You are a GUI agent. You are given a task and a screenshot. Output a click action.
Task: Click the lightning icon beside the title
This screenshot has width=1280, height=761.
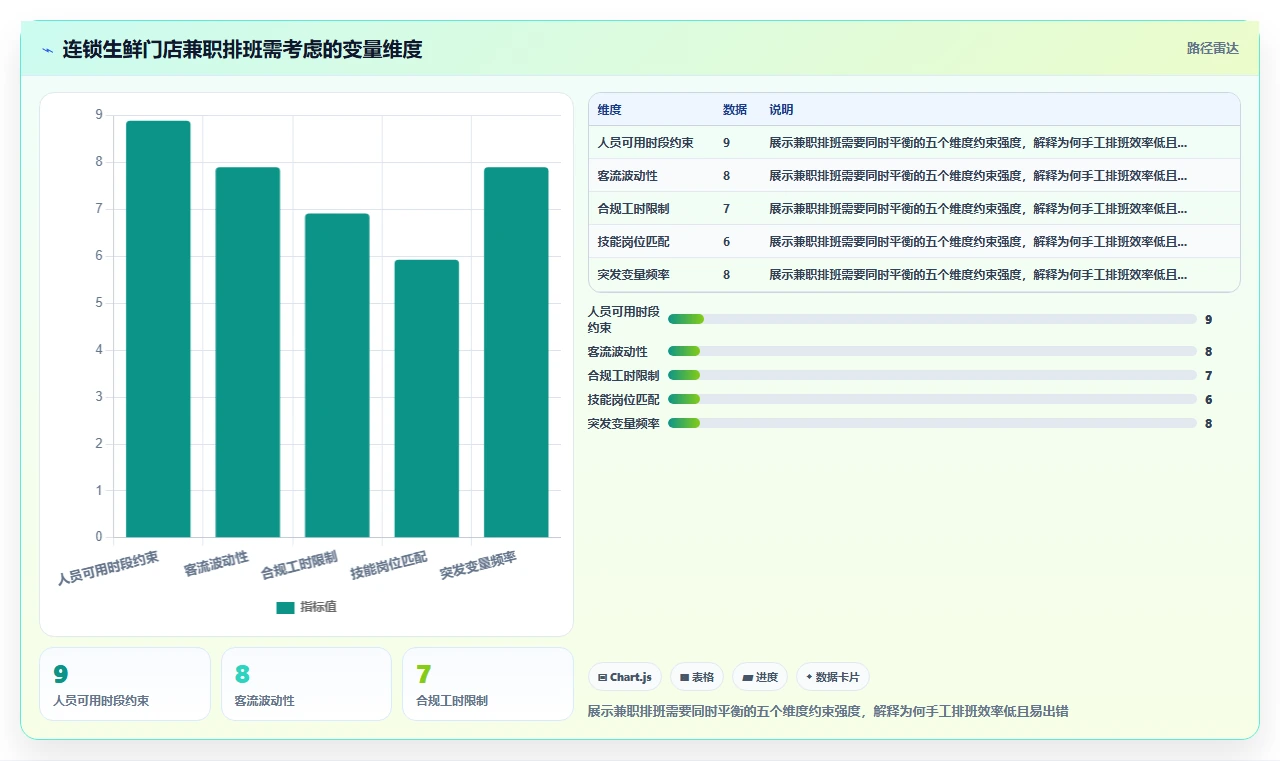48,49
